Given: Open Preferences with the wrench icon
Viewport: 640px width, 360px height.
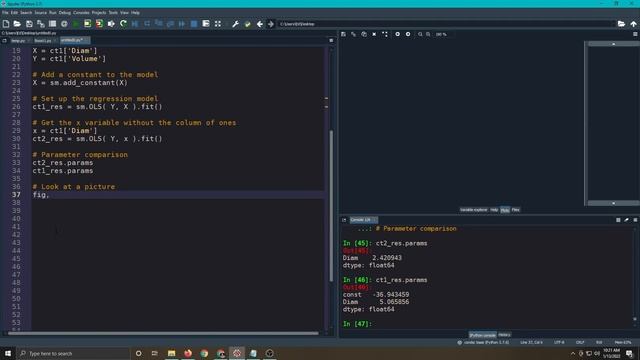Looking at the screenshot, I should [236, 24].
